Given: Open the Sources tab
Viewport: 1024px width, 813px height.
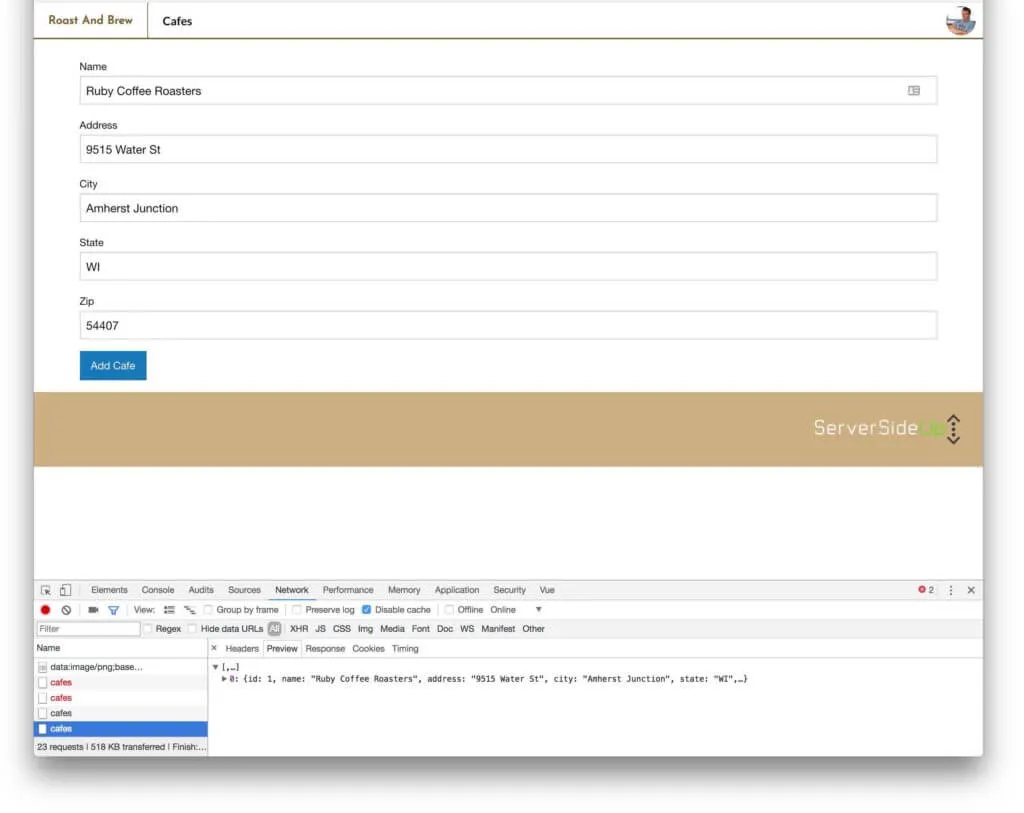Looking at the screenshot, I should pyautogui.click(x=244, y=590).
